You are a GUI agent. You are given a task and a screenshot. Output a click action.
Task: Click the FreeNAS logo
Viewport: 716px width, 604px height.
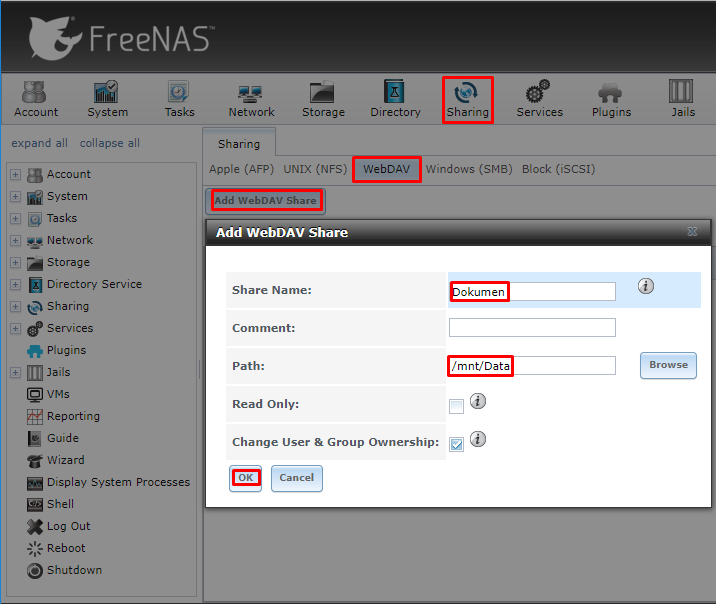[x=121, y=38]
